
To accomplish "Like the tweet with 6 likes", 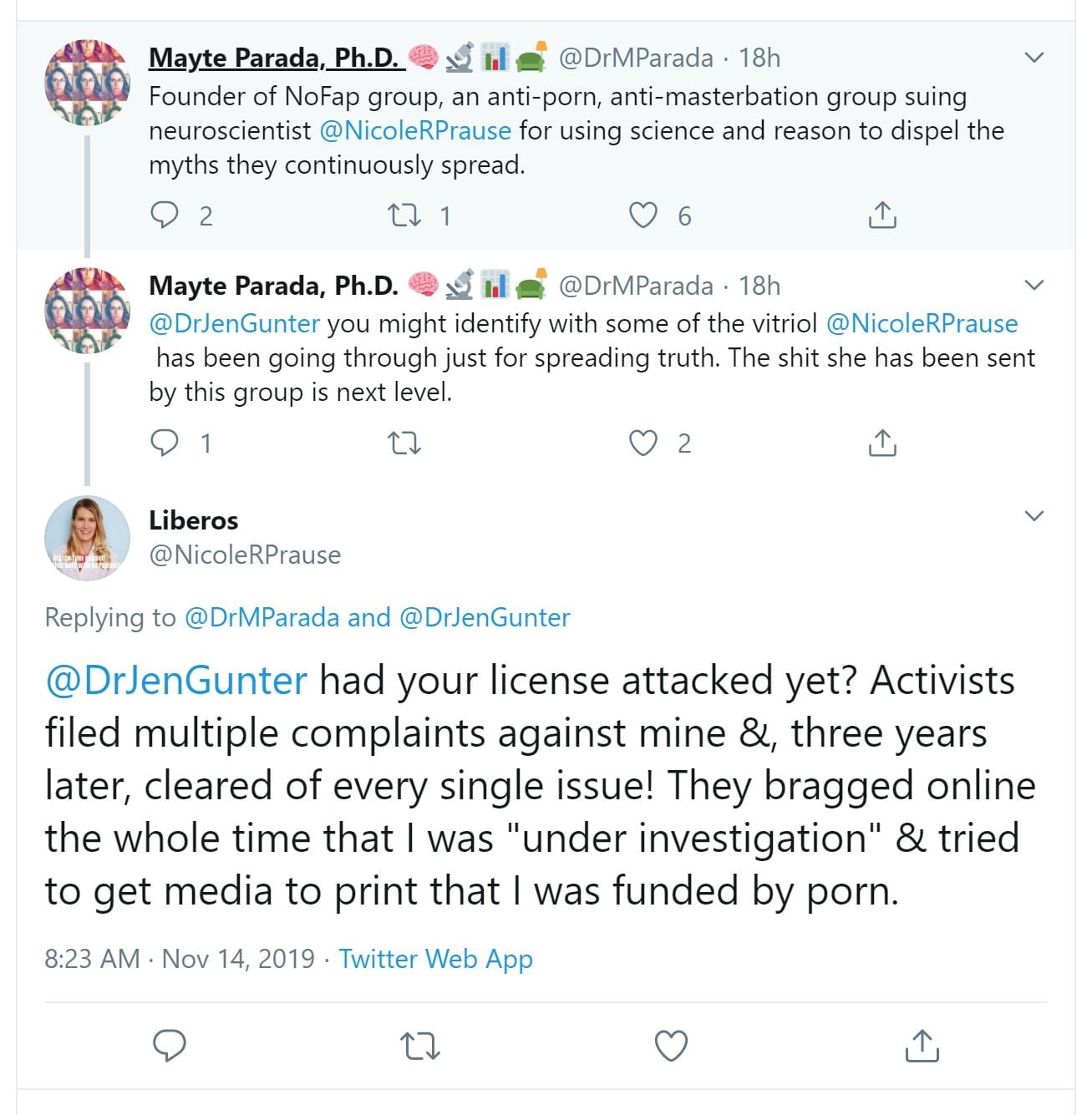I will coord(643,215).
